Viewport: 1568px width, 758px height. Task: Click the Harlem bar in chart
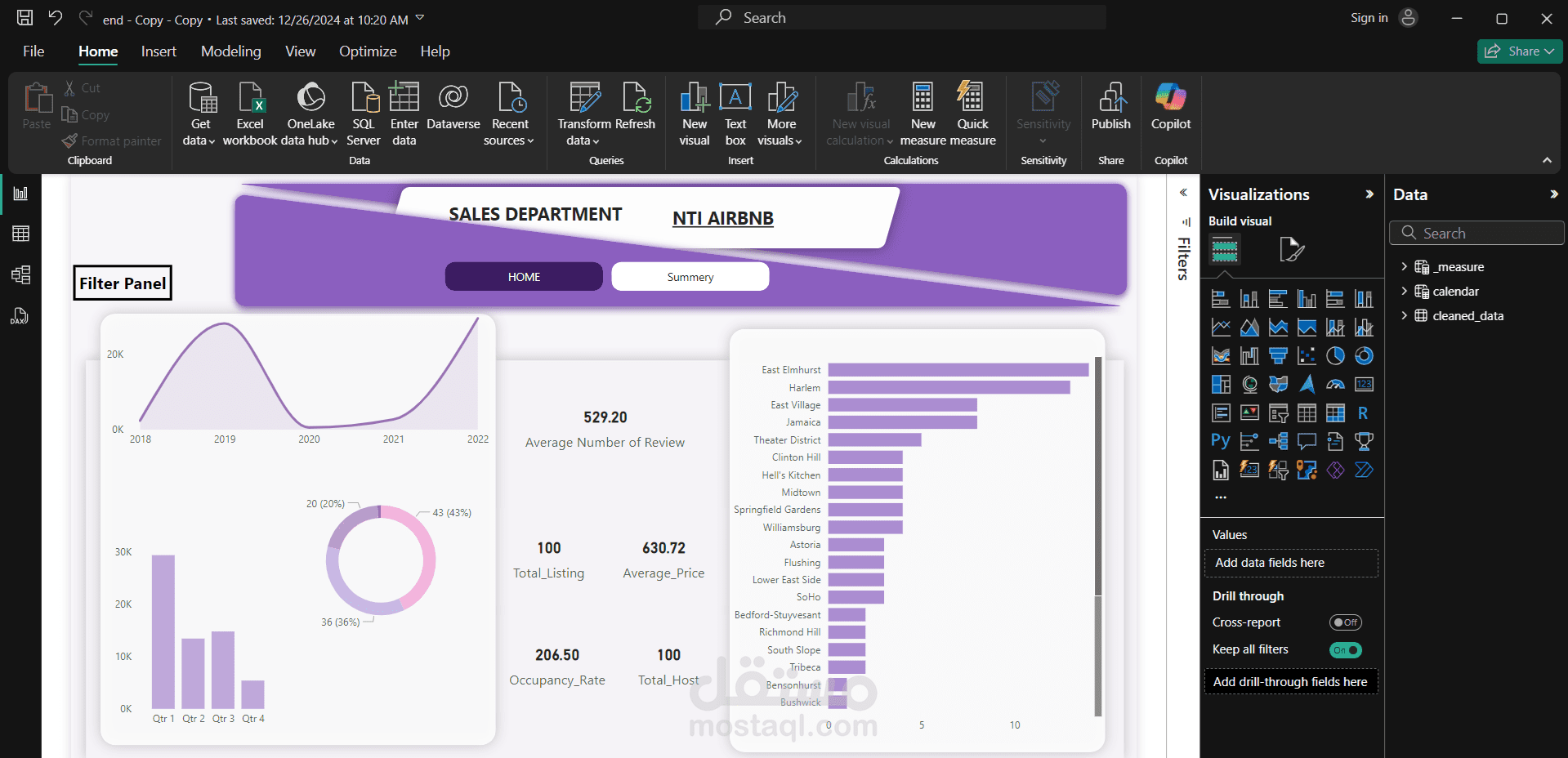pos(949,387)
